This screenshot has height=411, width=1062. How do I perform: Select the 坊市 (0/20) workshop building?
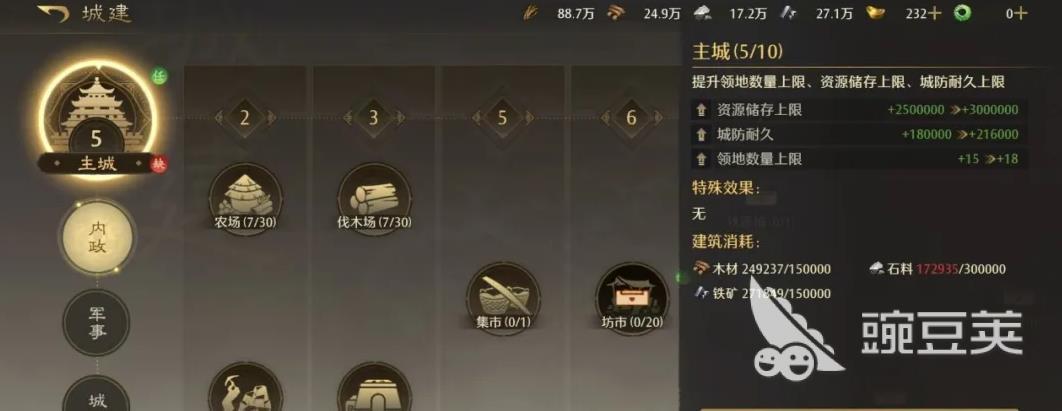pyautogui.click(x=632, y=298)
